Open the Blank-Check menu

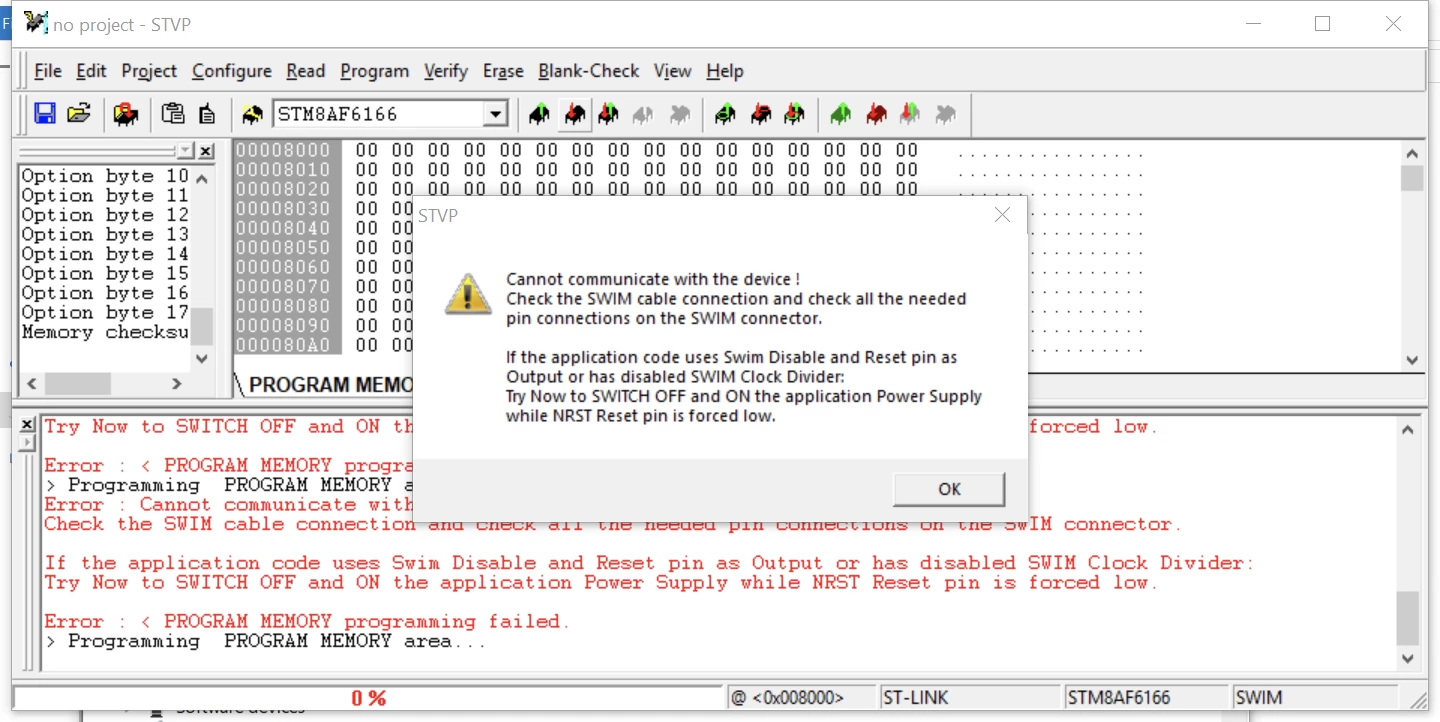click(x=589, y=71)
